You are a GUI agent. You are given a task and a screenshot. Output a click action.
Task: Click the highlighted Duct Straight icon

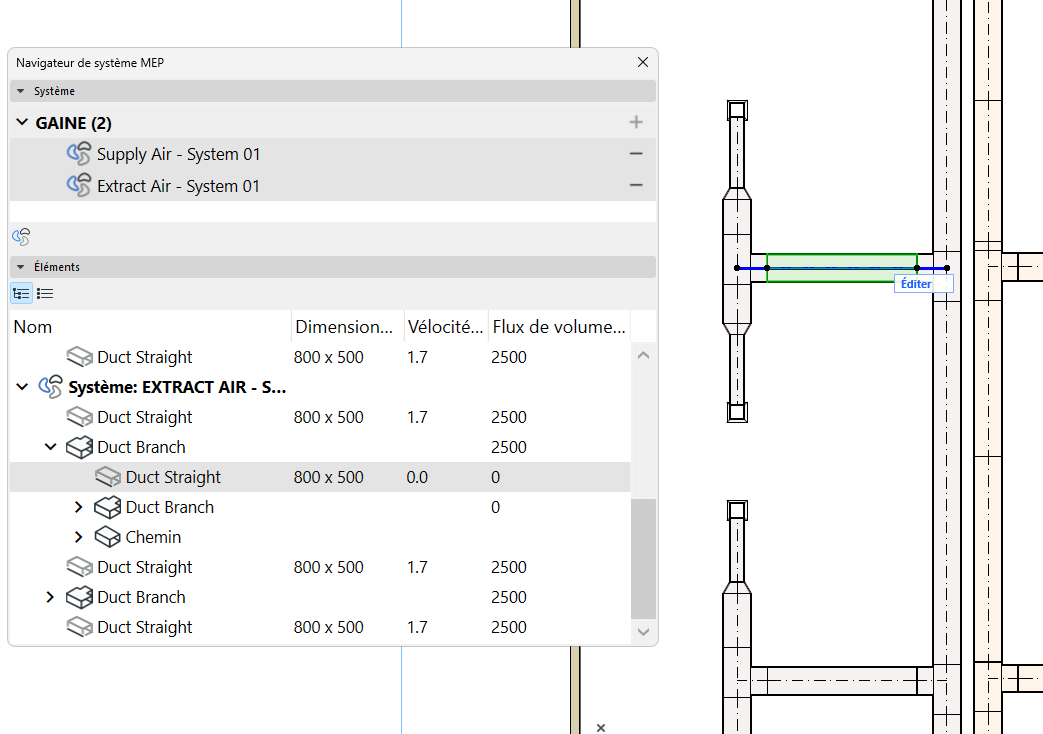[x=107, y=476]
